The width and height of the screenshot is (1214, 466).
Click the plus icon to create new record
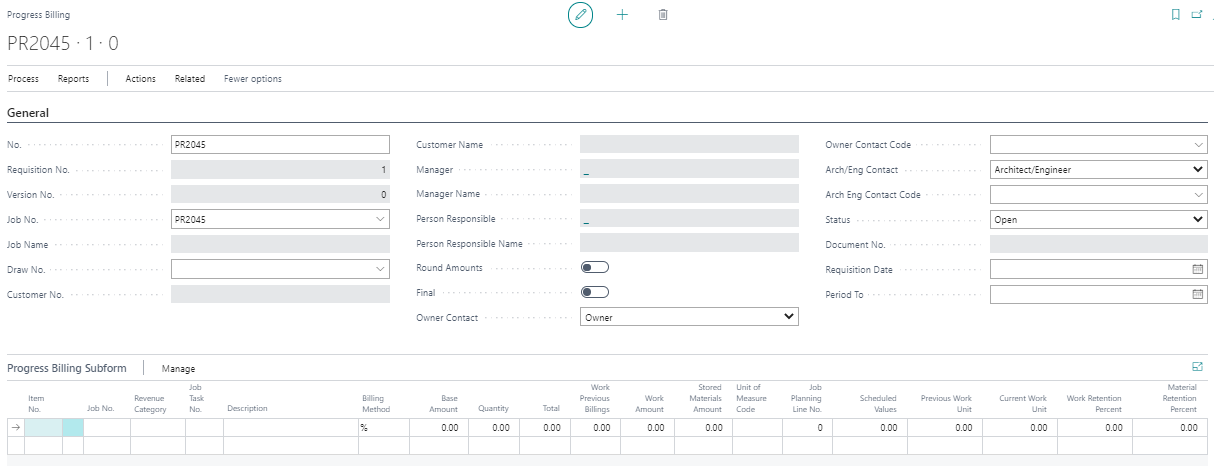[622, 15]
